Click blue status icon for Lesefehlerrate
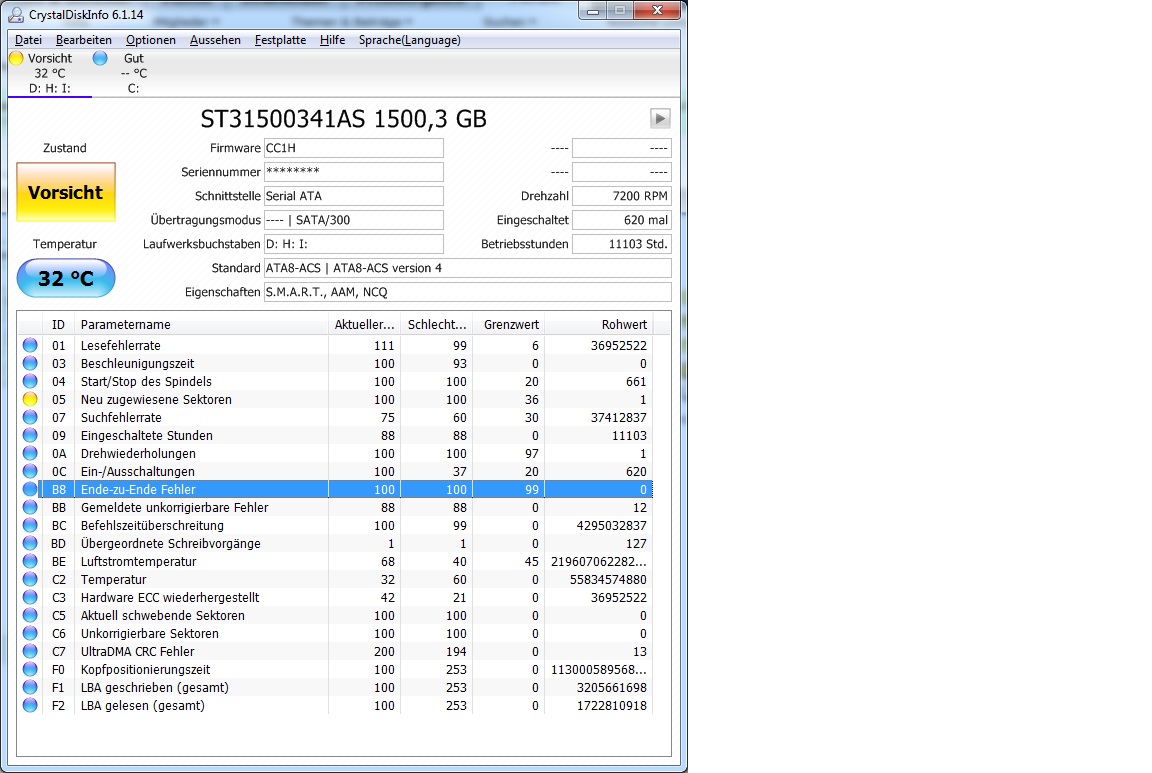Viewport: 1152px width, 773px height. 30,345
